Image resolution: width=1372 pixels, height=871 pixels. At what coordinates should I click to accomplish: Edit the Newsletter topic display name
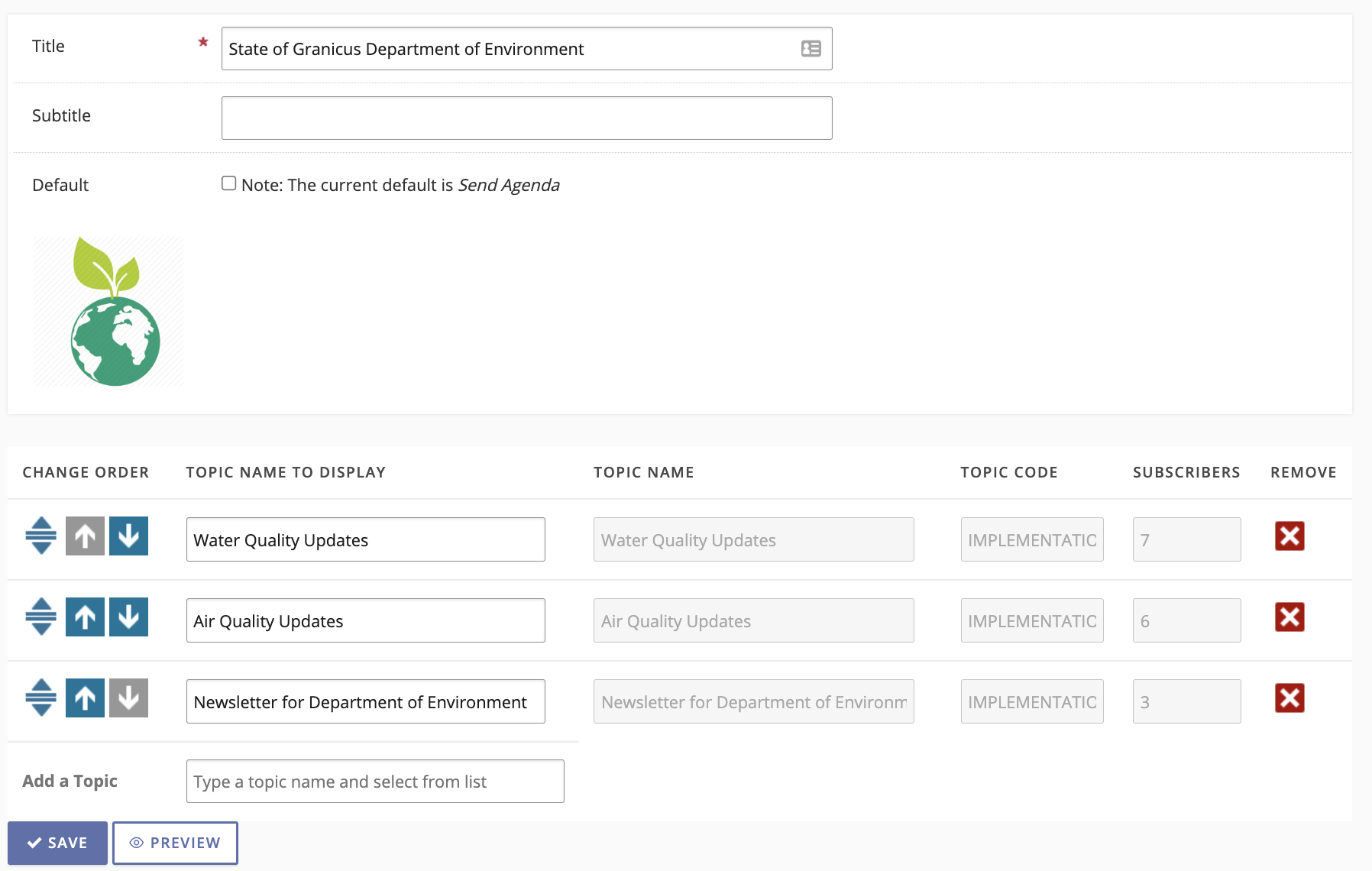365,701
